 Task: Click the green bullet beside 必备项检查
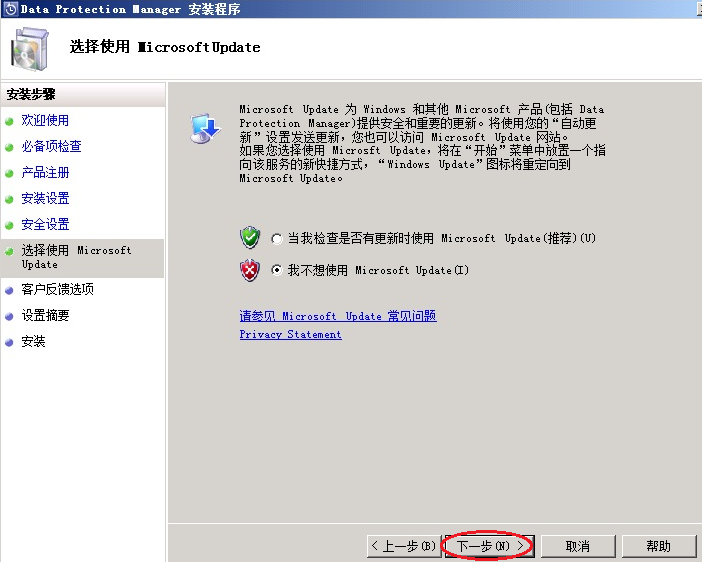[x=9, y=147]
